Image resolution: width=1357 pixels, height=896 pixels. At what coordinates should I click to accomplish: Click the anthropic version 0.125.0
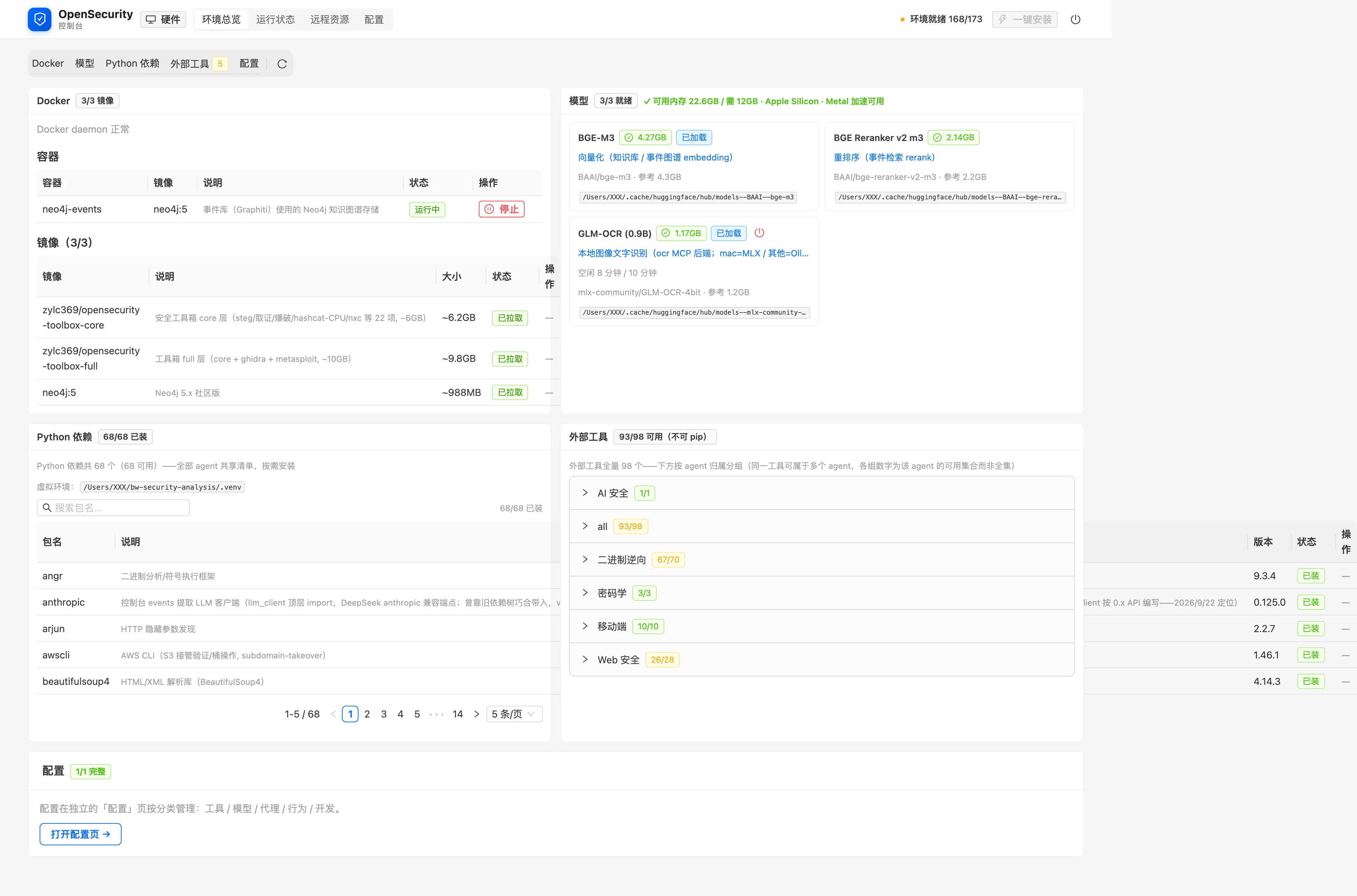click(1269, 602)
